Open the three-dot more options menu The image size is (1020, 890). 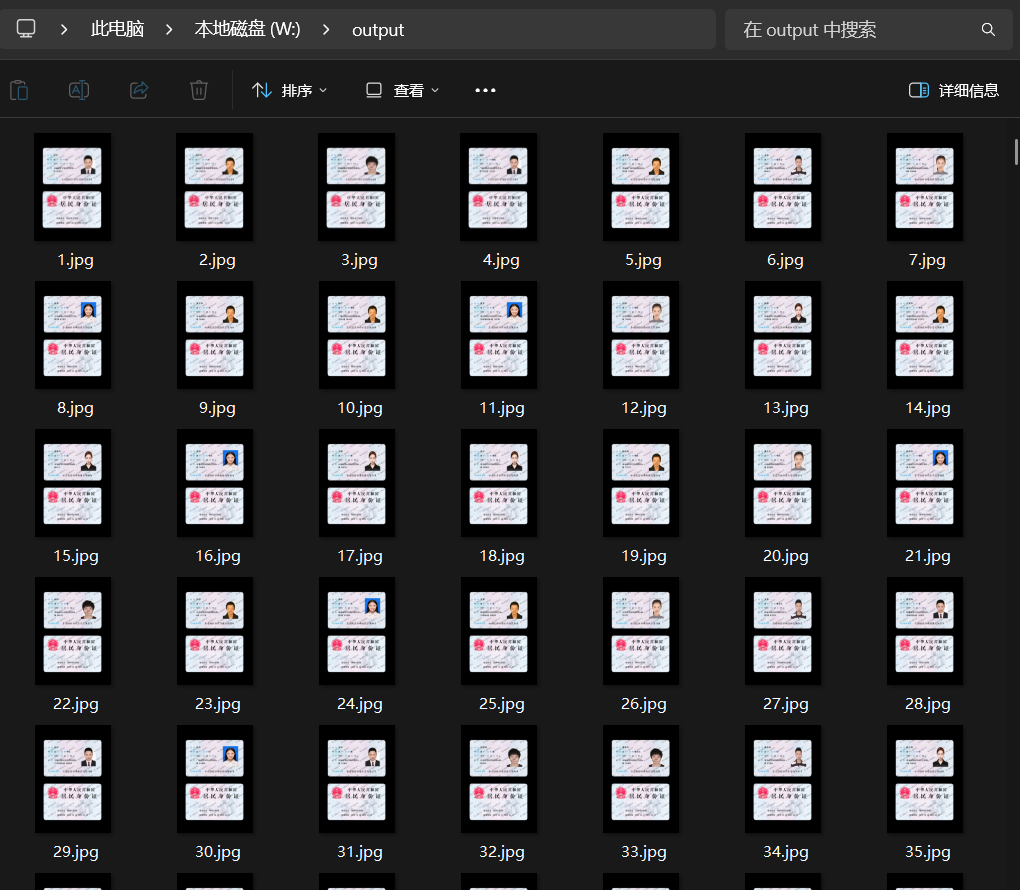(485, 90)
